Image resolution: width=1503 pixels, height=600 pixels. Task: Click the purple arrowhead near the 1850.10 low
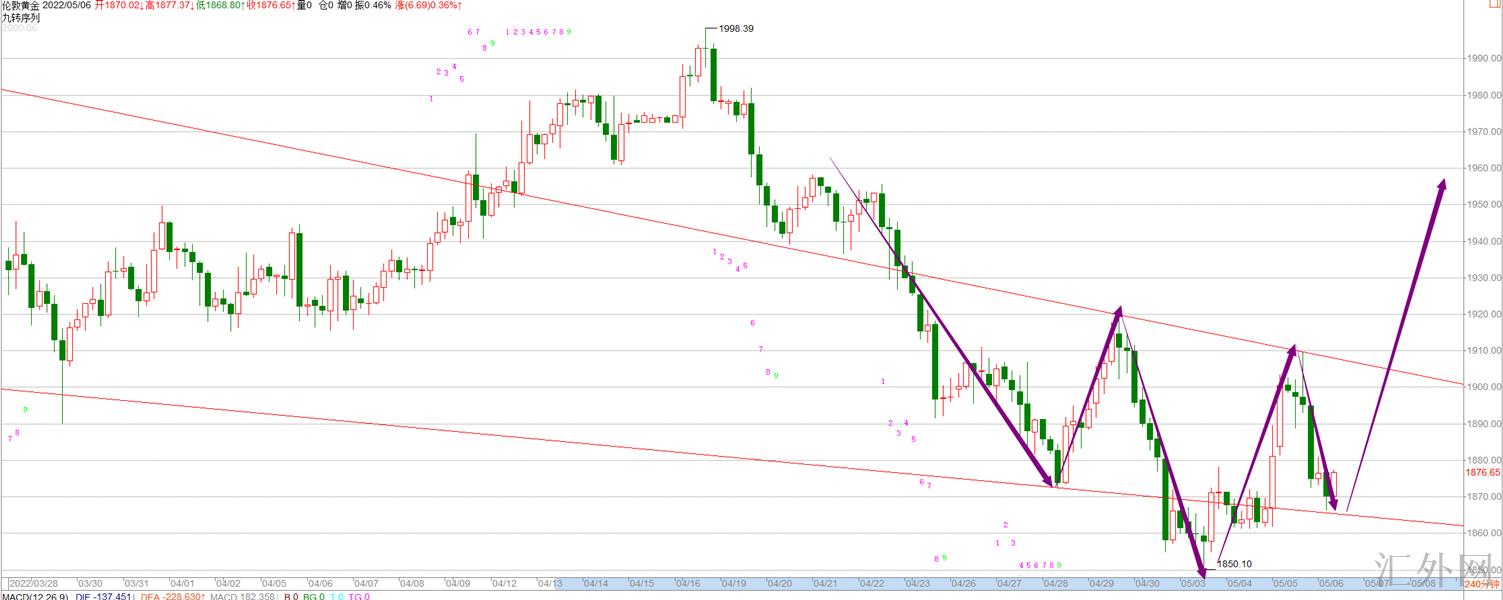[x=1200, y=568]
